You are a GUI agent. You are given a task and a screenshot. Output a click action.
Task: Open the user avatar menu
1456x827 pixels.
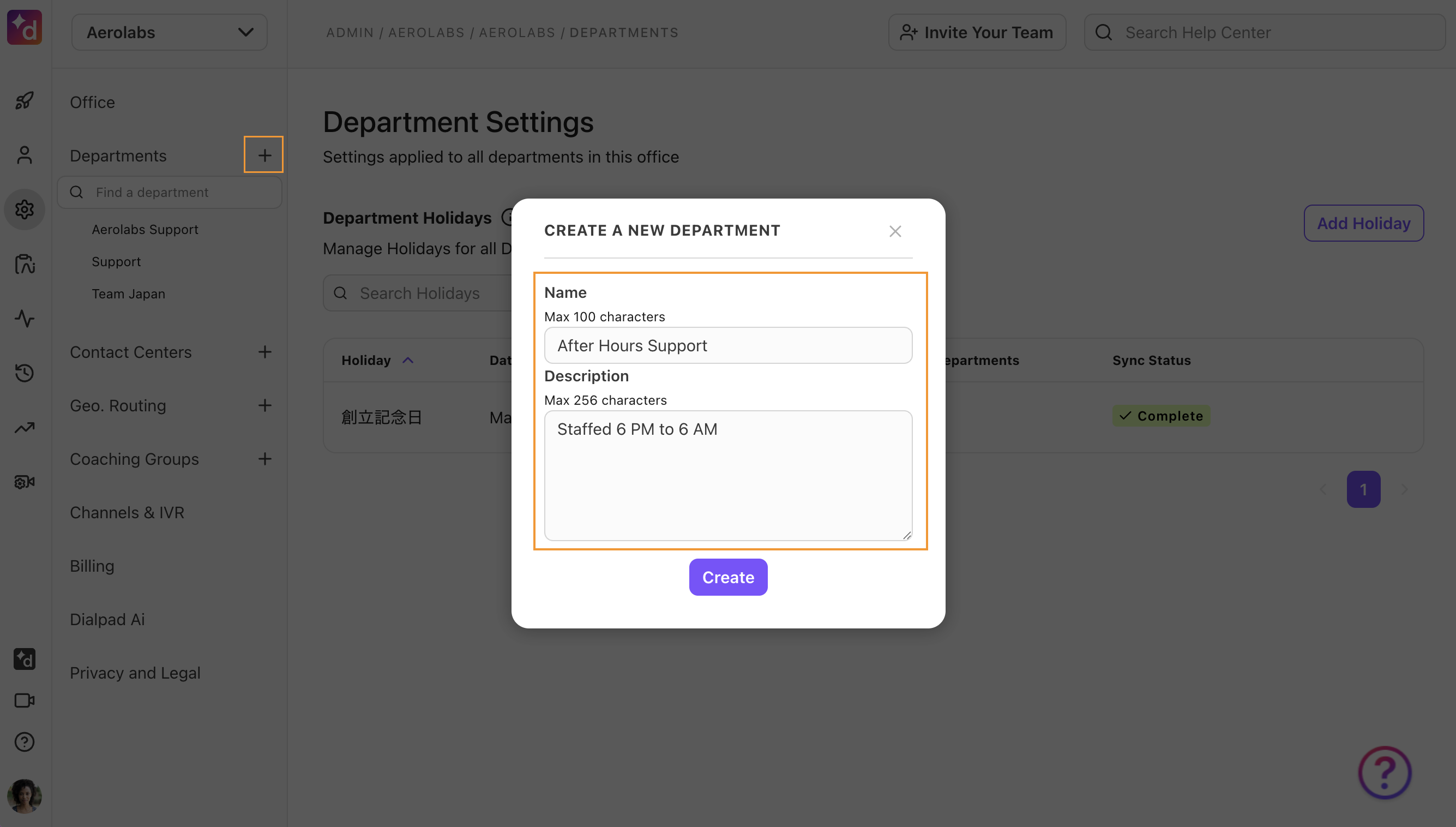point(25,796)
